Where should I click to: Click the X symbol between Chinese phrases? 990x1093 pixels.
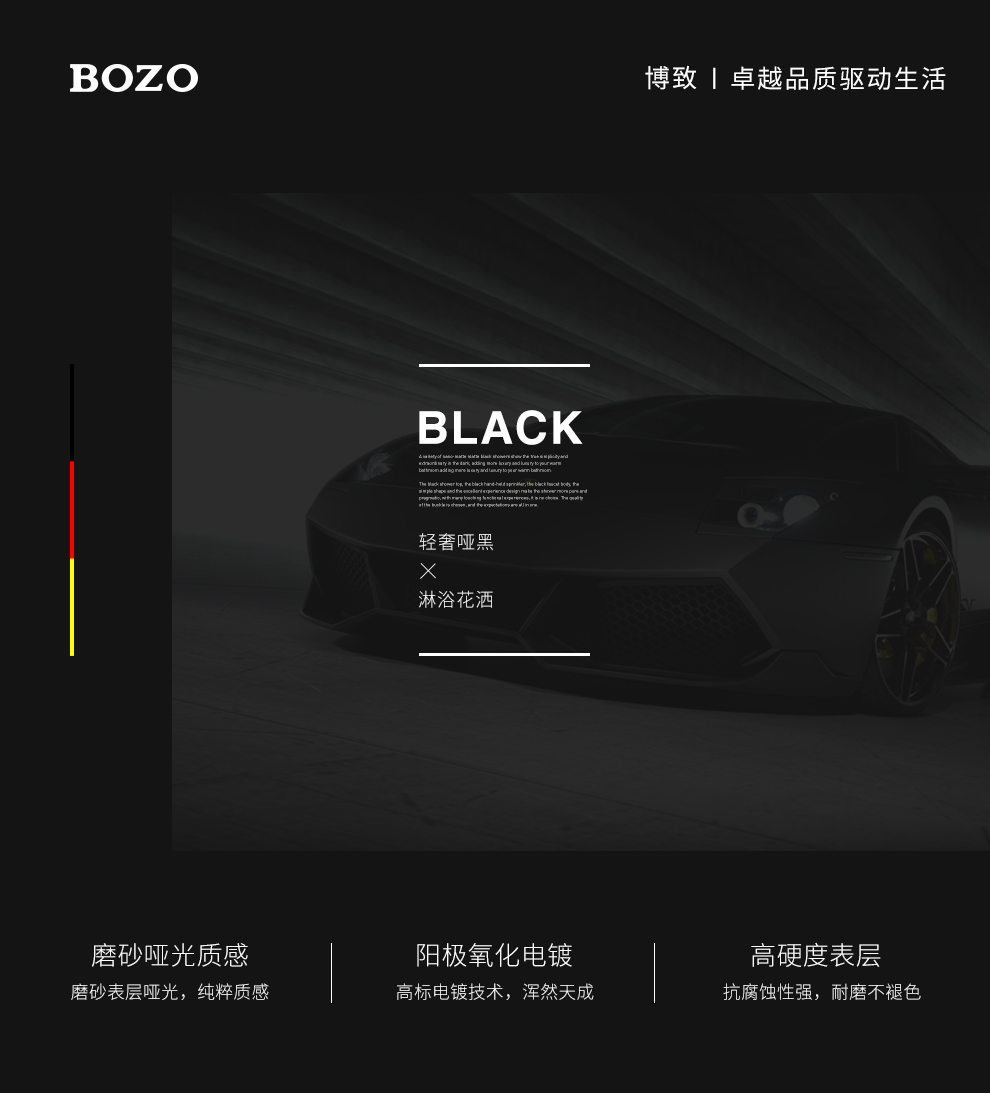pos(428,571)
